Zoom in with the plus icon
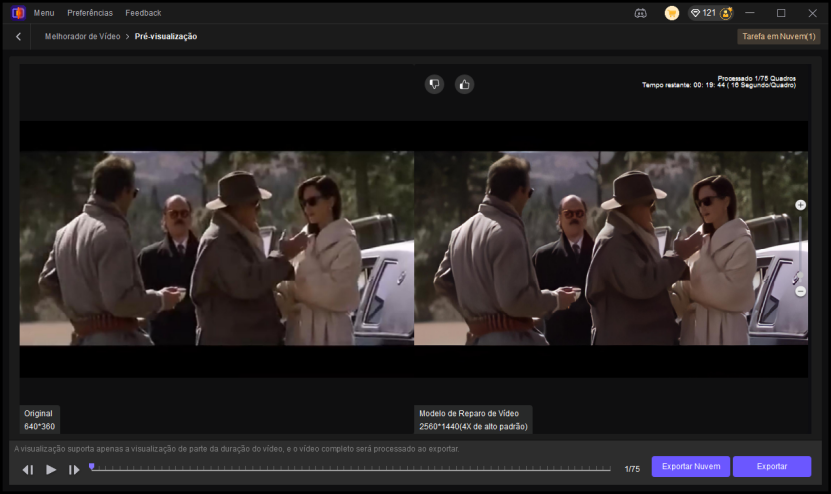The image size is (831, 494). 800,205
